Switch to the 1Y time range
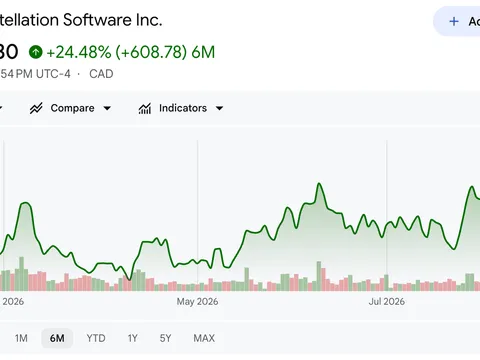The image size is (480, 360). point(133,338)
